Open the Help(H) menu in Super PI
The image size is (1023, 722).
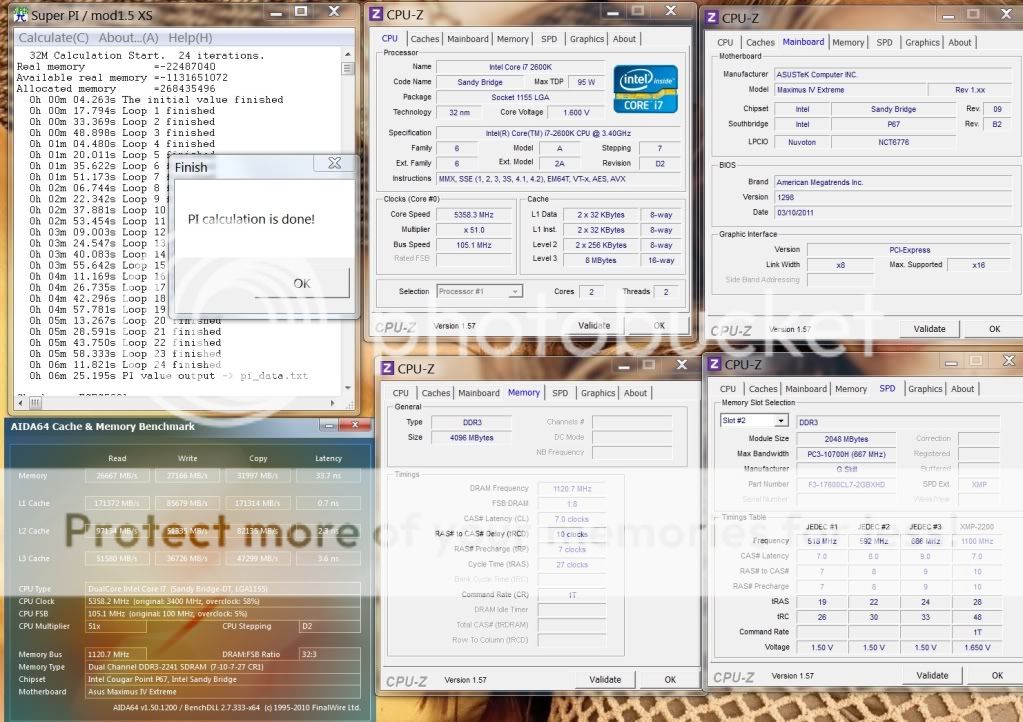click(190, 38)
